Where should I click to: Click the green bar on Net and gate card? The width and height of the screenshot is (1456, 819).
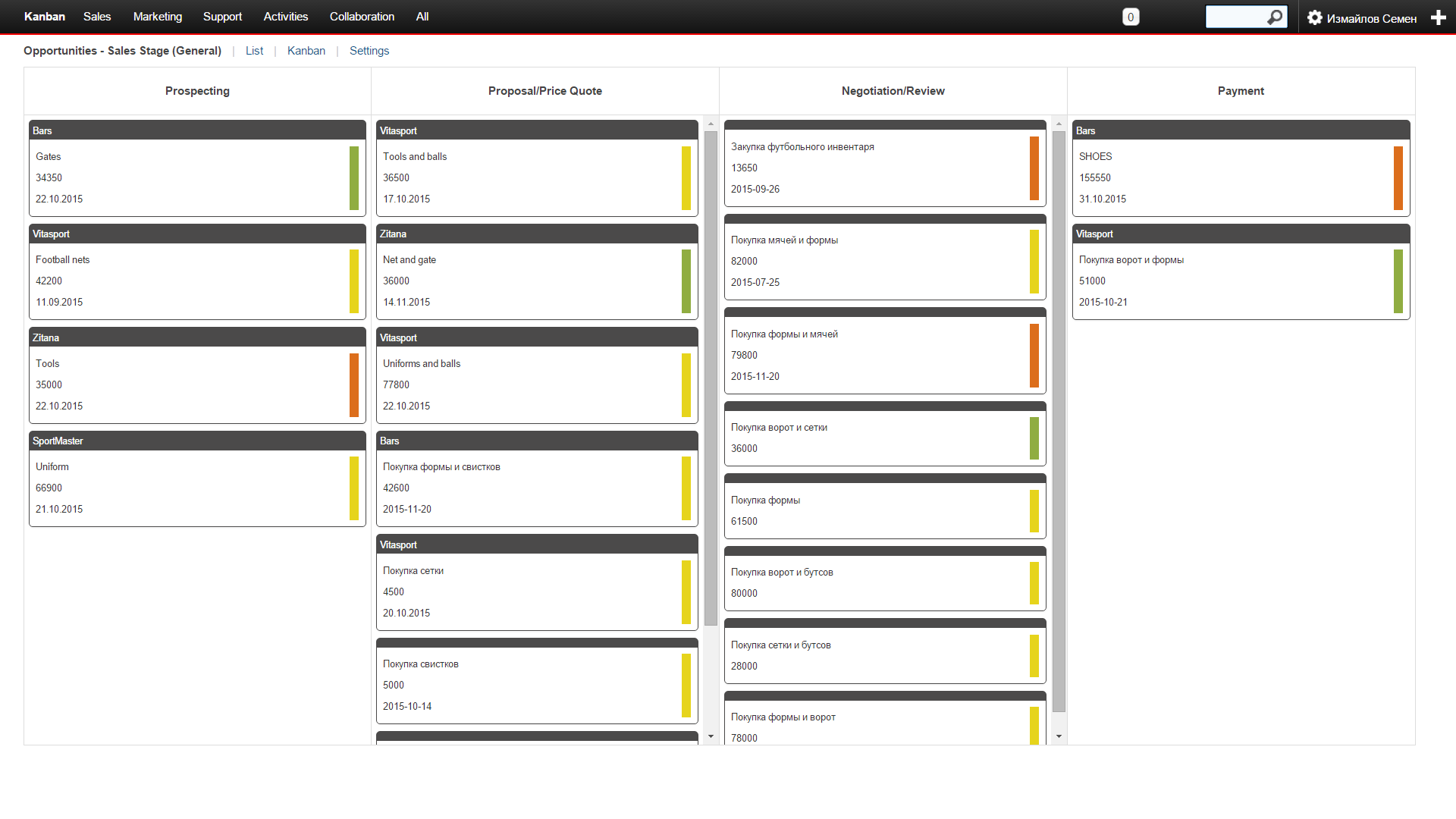click(x=686, y=281)
